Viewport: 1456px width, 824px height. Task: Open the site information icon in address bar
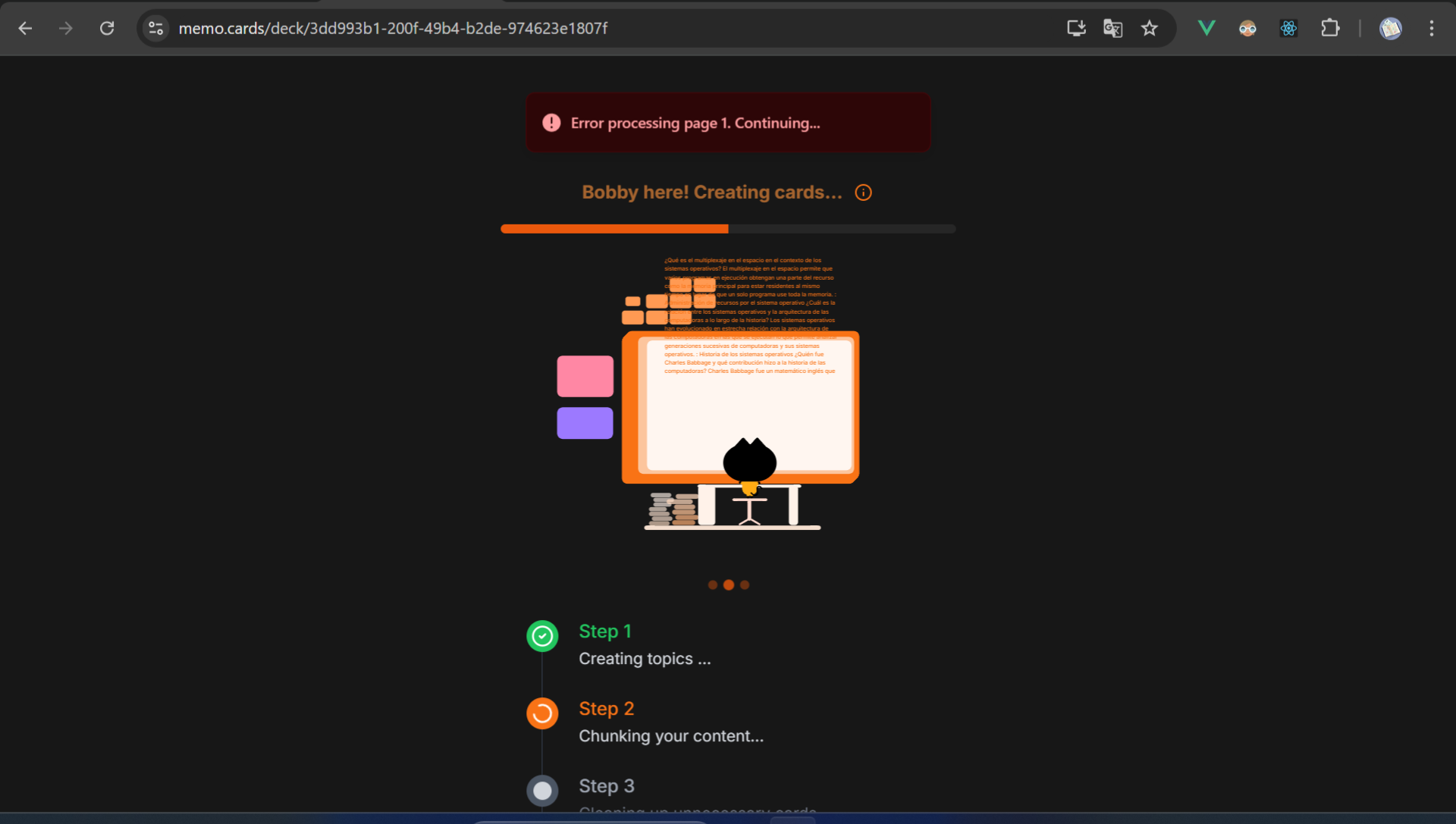[156, 28]
